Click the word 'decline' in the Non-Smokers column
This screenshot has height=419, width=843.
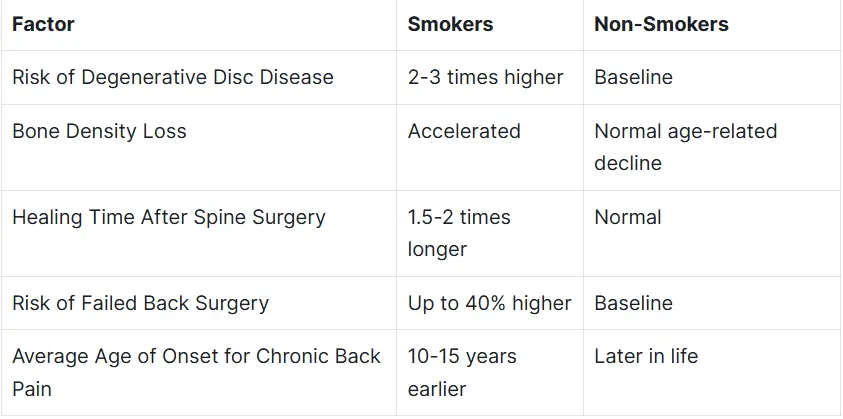[x=628, y=162]
